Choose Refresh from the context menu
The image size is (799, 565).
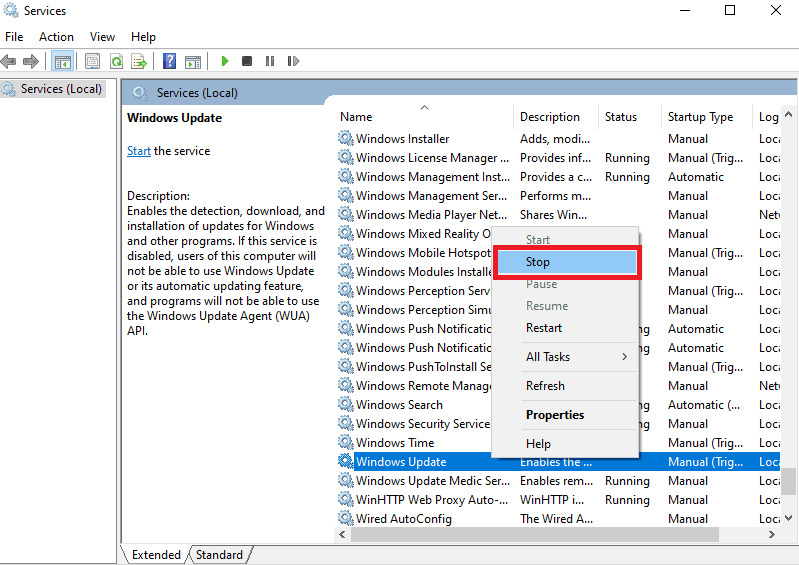(567, 386)
